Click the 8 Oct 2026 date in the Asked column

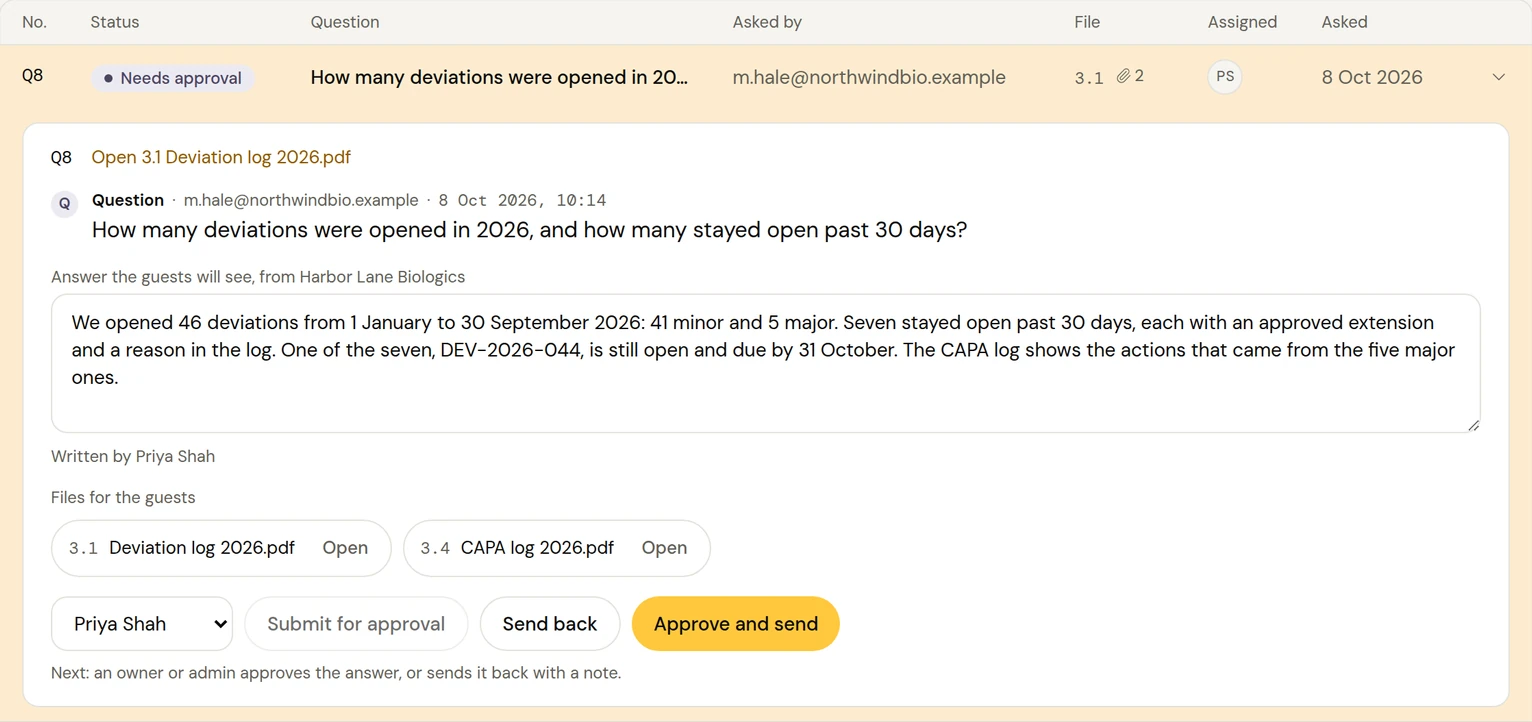(1372, 77)
